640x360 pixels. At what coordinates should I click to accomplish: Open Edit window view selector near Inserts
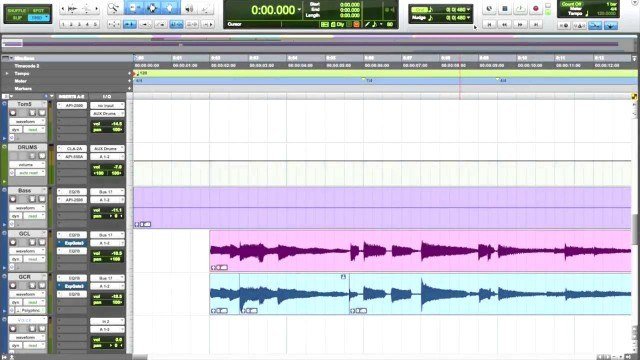pos(6,96)
